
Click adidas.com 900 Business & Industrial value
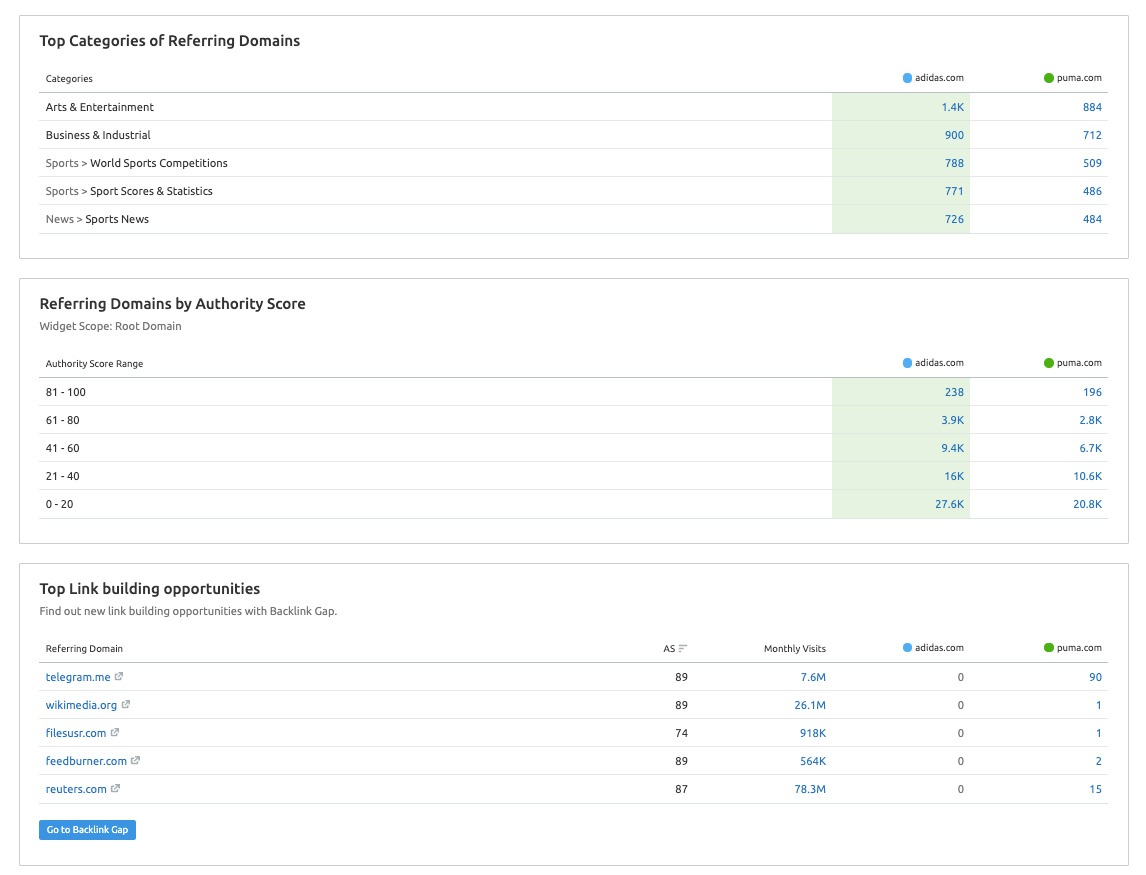954,135
